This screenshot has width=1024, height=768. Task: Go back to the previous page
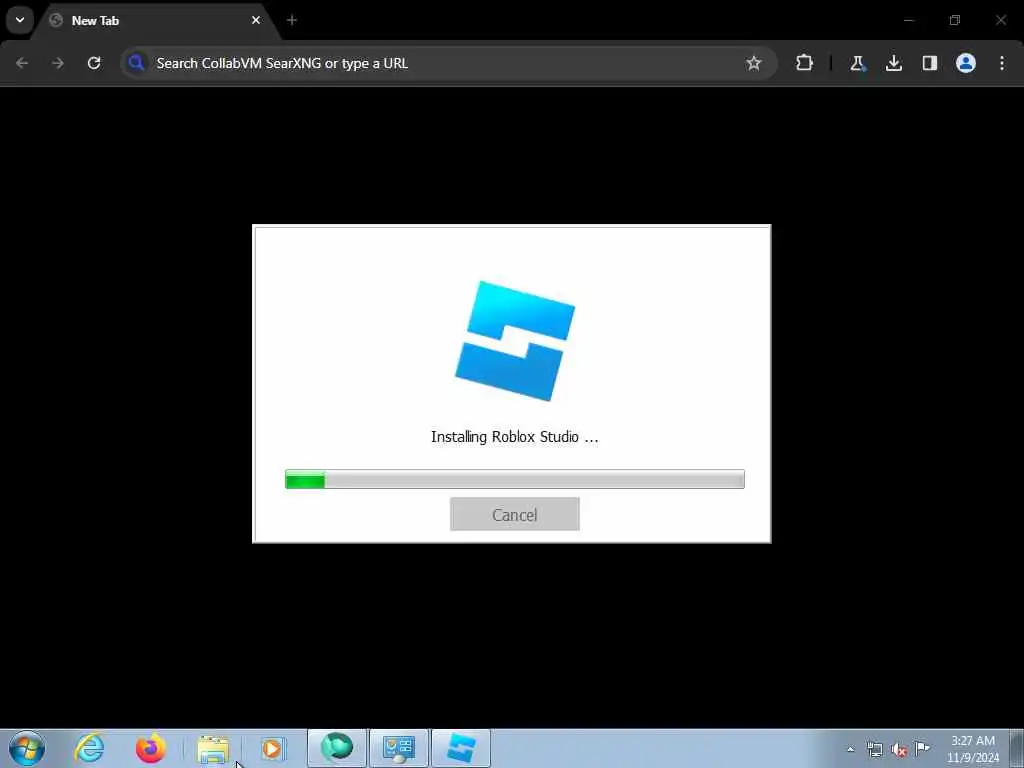pyautogui.click(x=22, y=63)
